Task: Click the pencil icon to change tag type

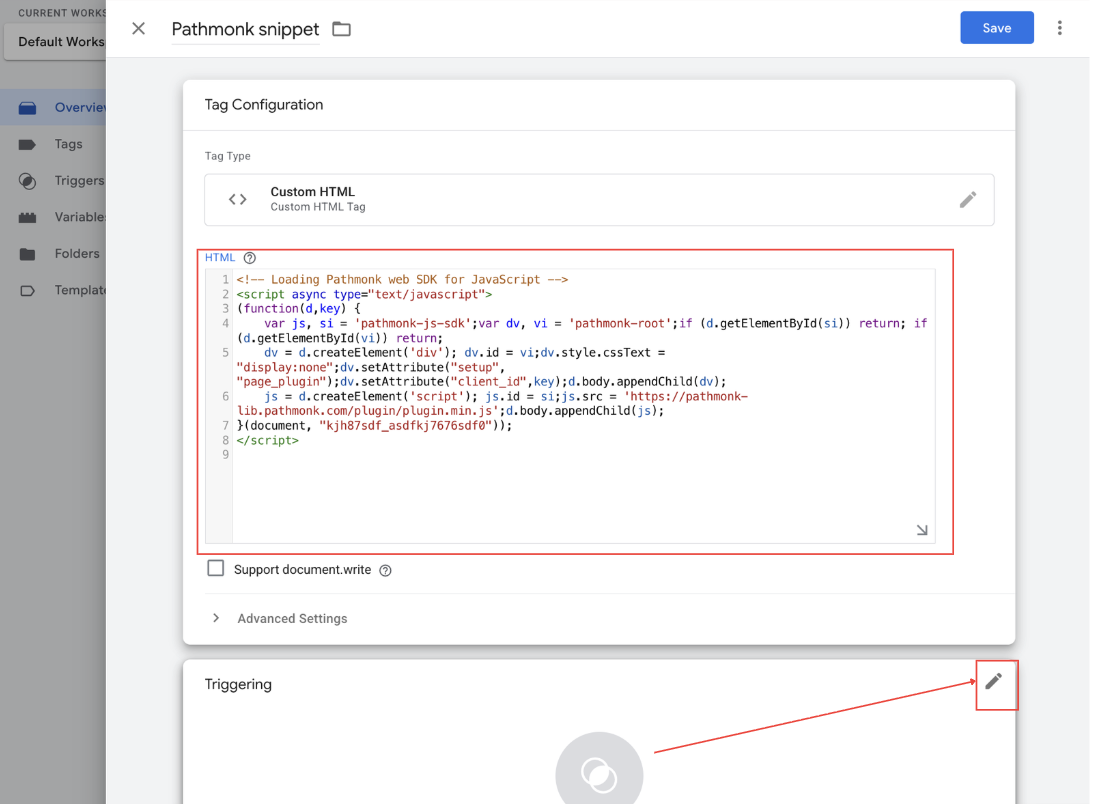Action: (x=967, y=200)
